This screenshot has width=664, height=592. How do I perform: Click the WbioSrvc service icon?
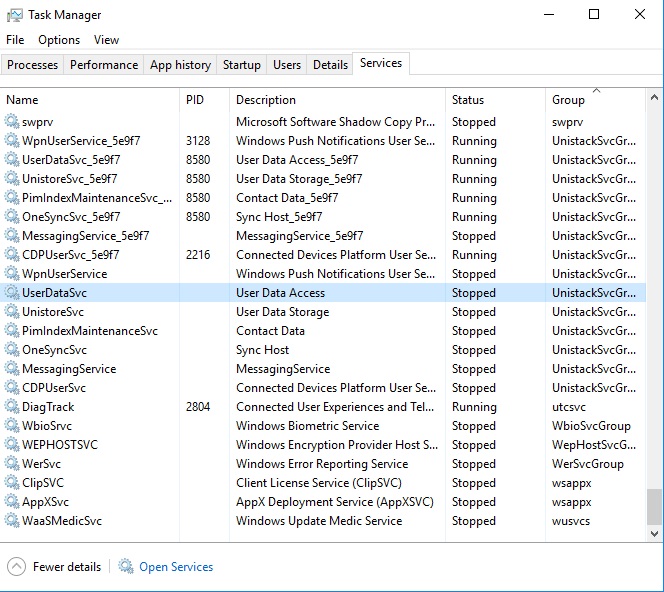(x=12, y=426)
